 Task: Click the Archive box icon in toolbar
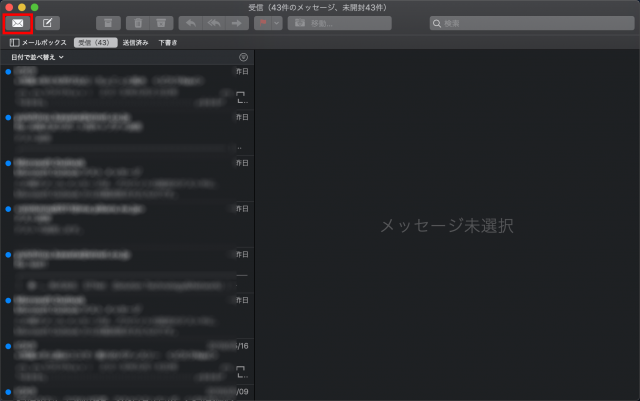pyautogui.click(x=108, y=23)
